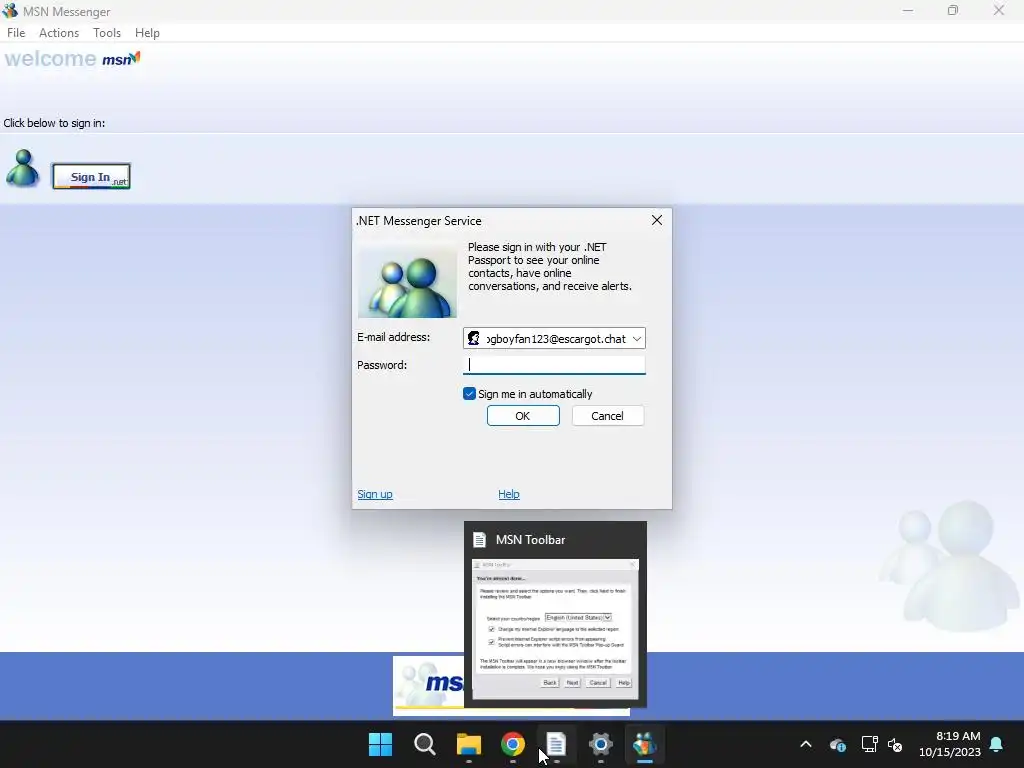The image size is (1024, 768).
Task: Uncheck Sign me in automatically
Action: (x=469, y=394)
